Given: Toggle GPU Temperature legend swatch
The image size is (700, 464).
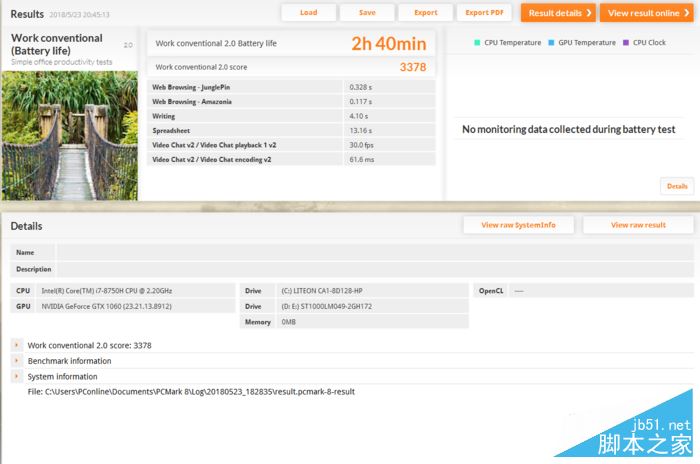Looking at the screenshot, I should pyautogui.click(x=551, y=42).
